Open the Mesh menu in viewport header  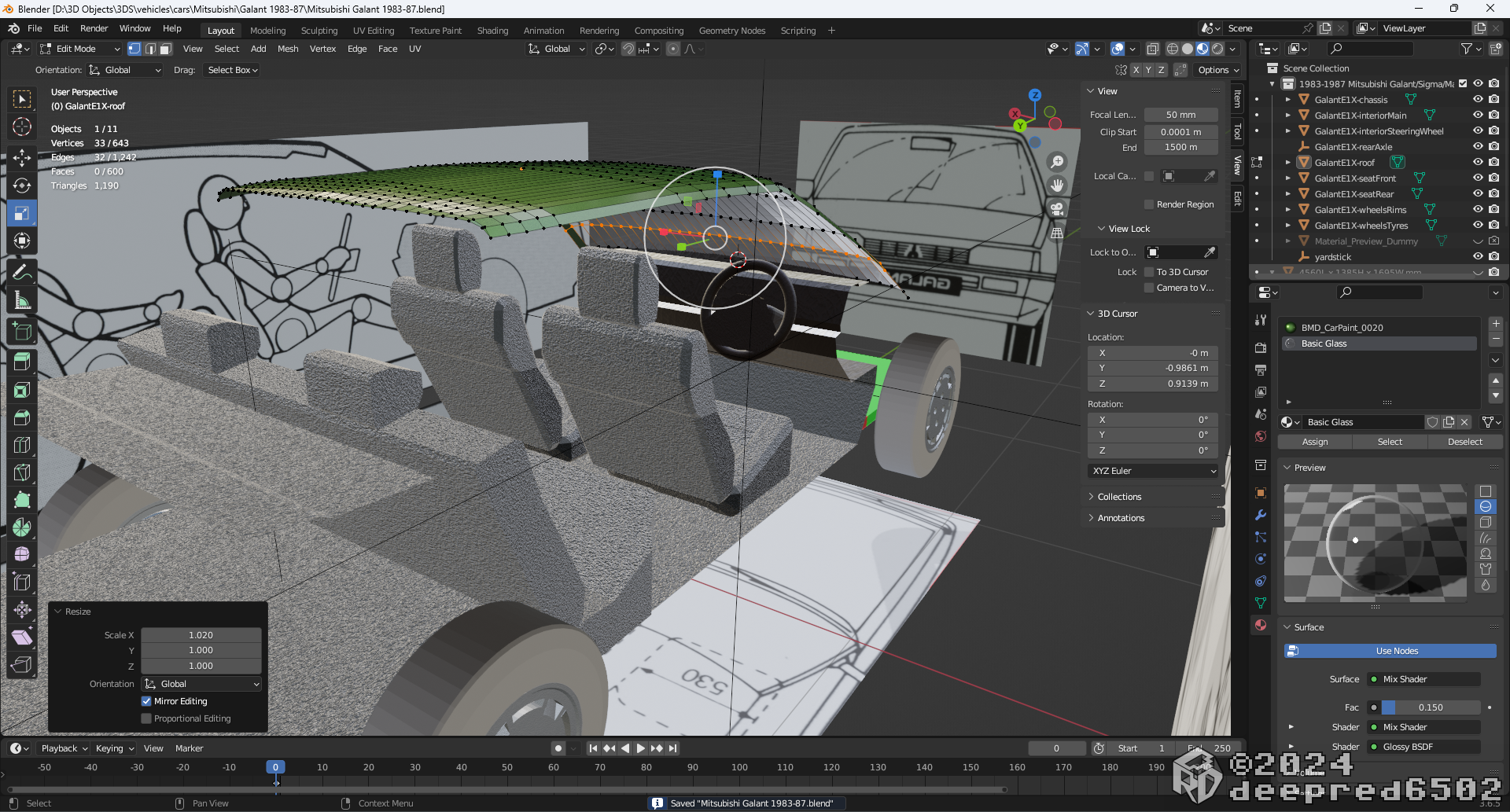pyautogui.click(x=288, y=49)
